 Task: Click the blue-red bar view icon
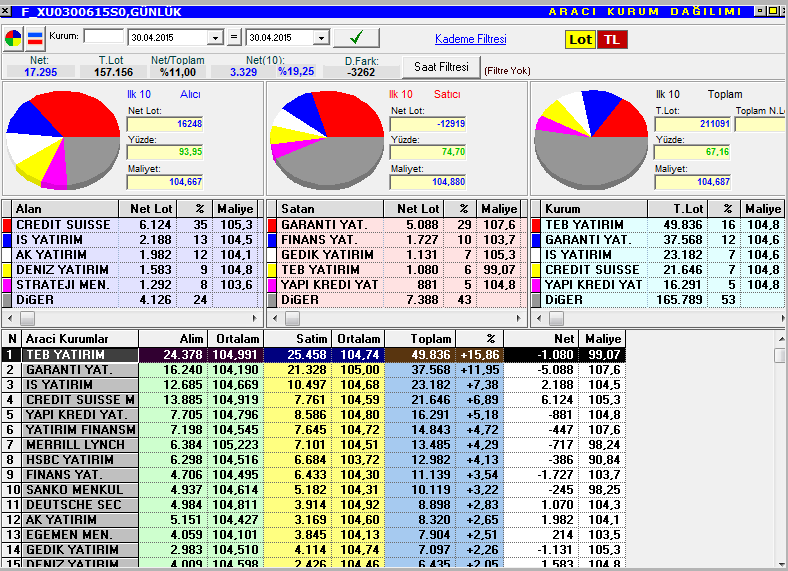(x=35, y=39)
